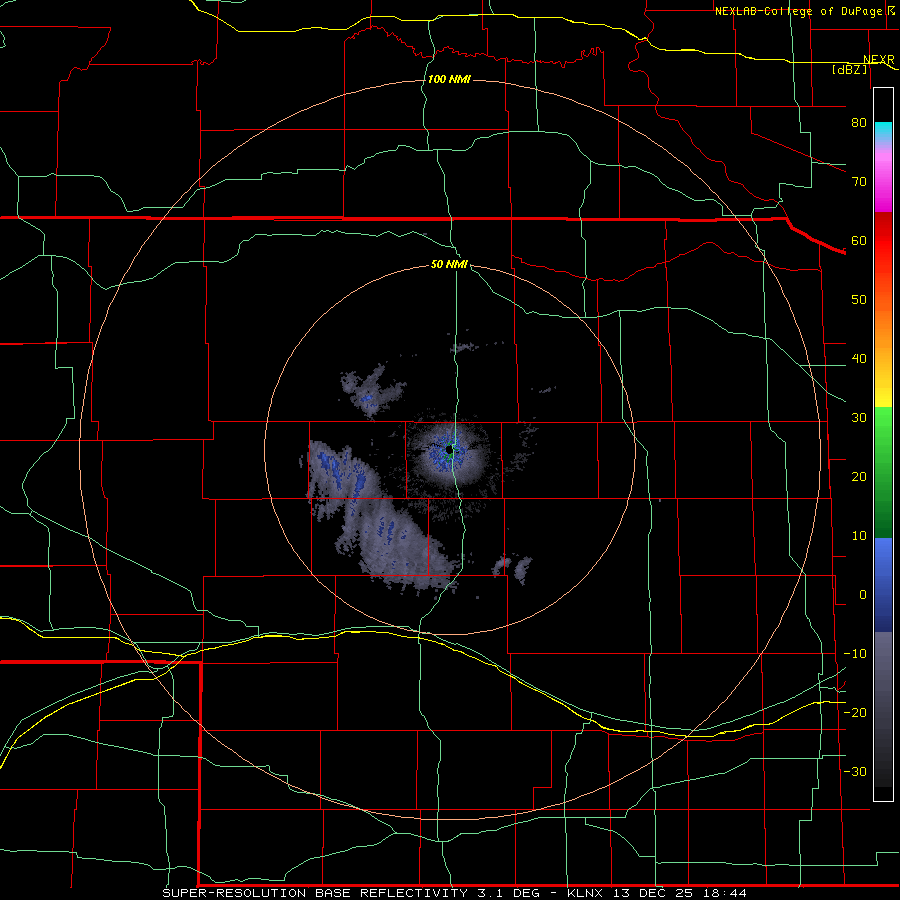Viewport: 900px width, 900px height.
Task: Click the '70' value on the dBZ scale
Action: pyautogui.click(x=859, y=181)
